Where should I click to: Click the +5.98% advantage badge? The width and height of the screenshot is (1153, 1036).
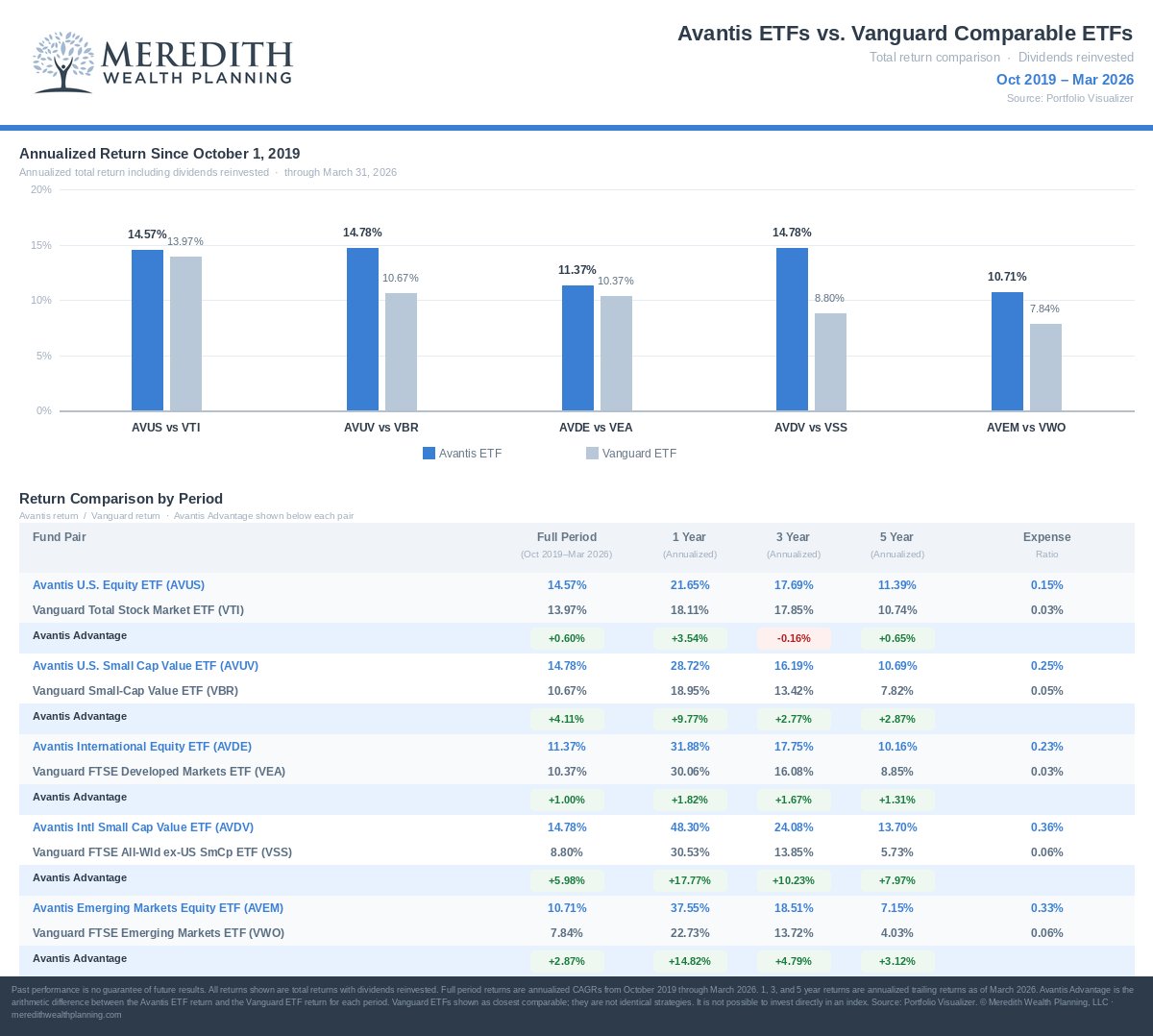567,880
